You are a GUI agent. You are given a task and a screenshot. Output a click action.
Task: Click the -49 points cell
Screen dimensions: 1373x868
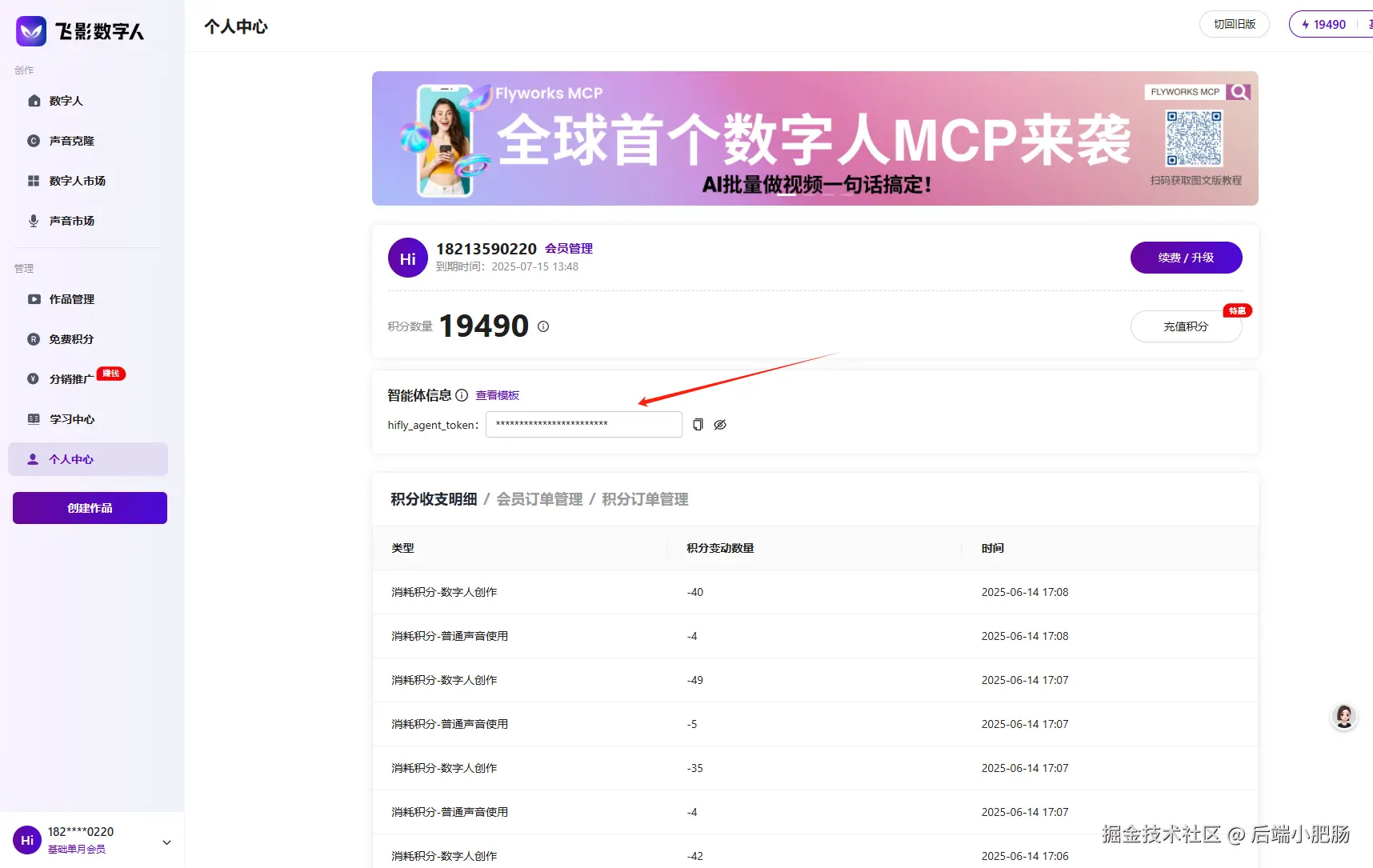click(695, 680)
